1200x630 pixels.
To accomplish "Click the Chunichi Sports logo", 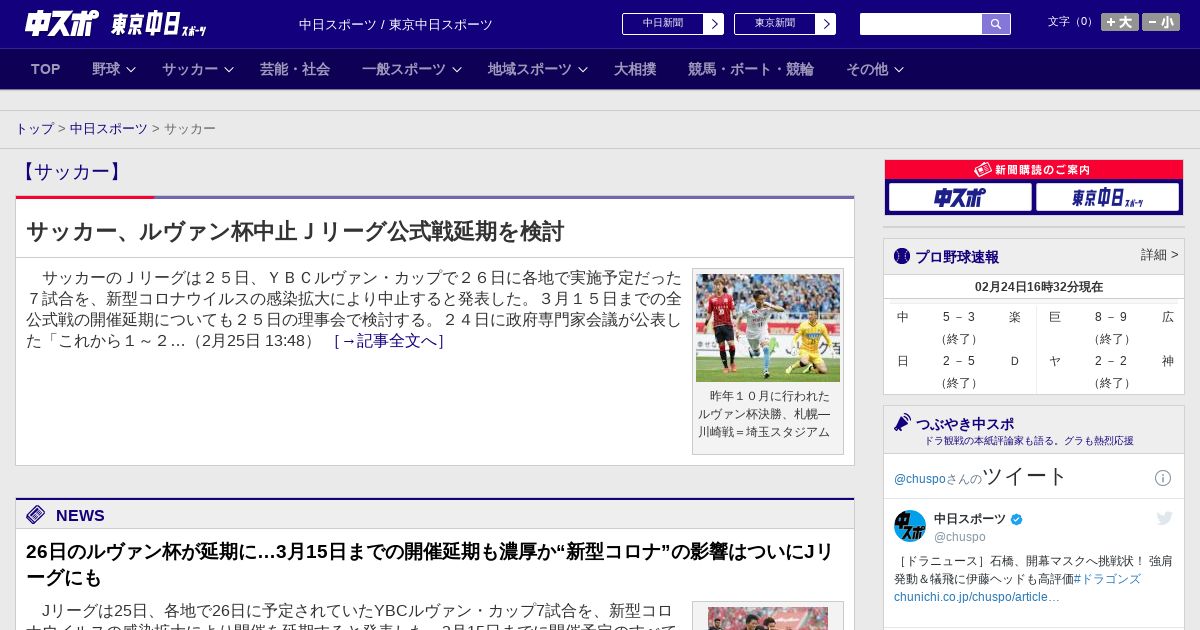I will coord(62,23).
